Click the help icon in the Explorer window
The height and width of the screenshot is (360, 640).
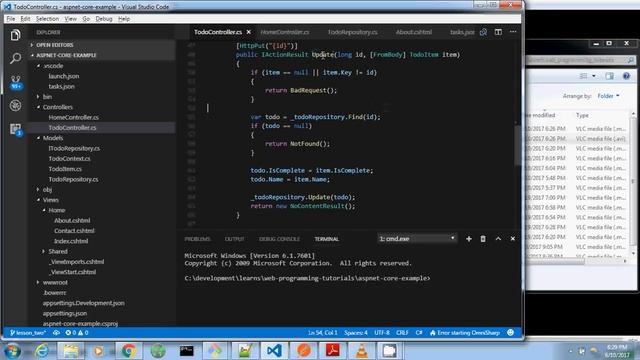click(x=626, y=76)
